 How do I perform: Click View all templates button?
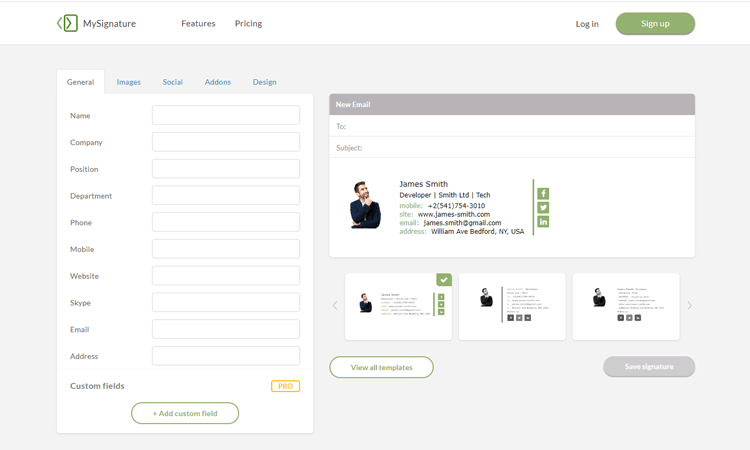381,367
